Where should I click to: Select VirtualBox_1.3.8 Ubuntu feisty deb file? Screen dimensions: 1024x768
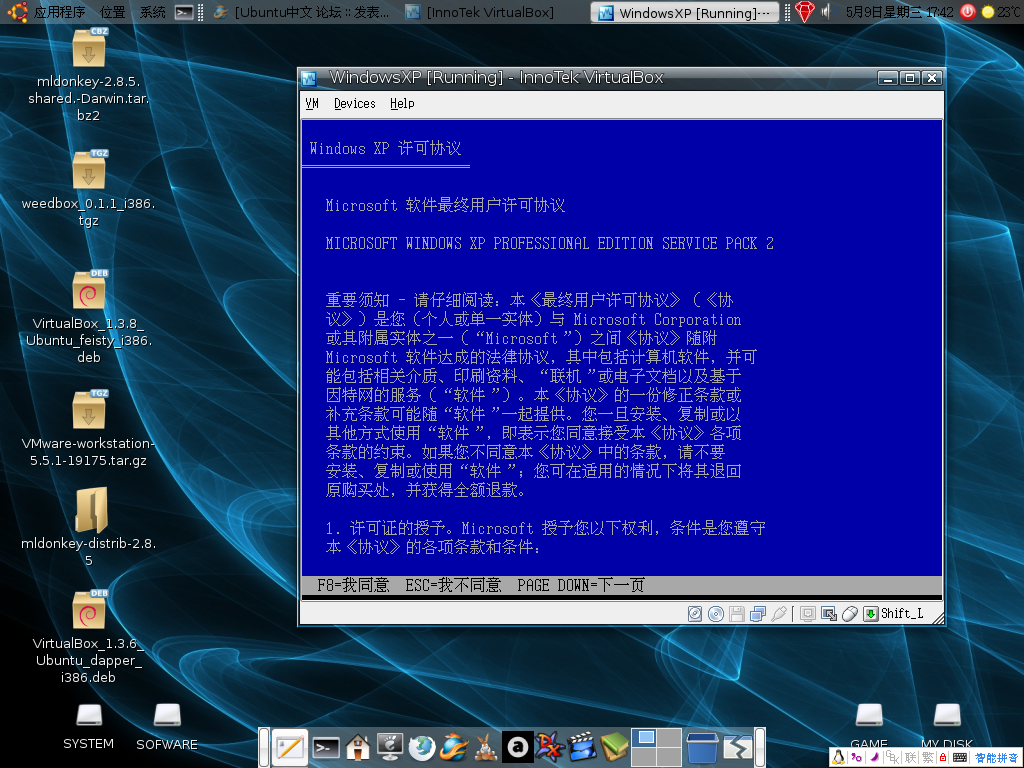point(89,317)
